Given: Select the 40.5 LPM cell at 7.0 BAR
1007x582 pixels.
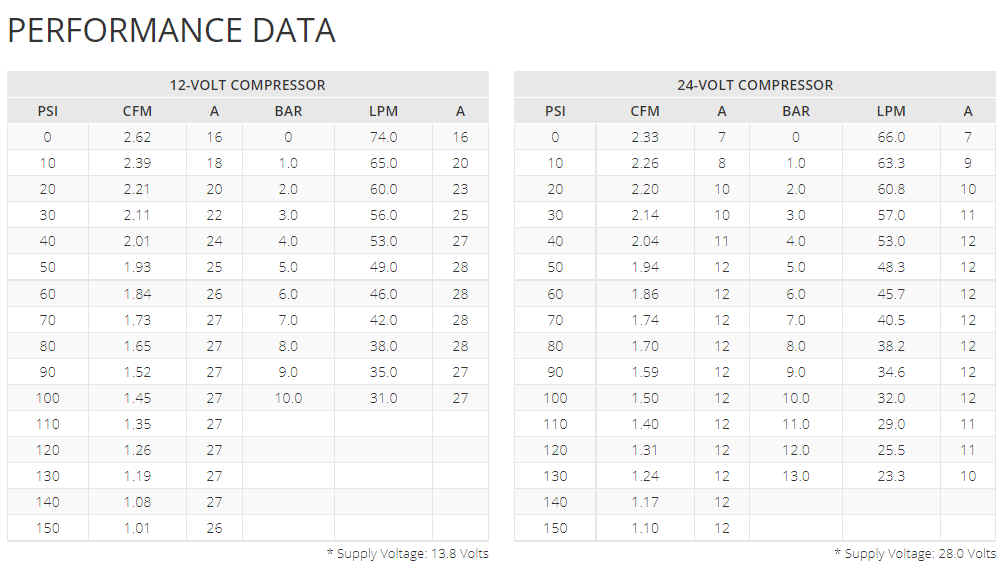Looking at the screenshot, I should [x=891, y=320].
